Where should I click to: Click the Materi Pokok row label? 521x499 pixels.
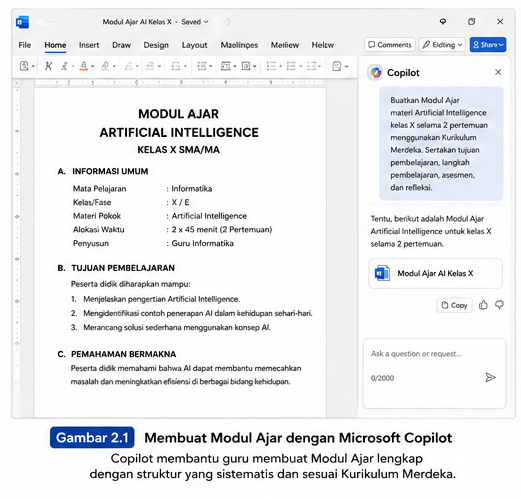(x=97, y=216)
